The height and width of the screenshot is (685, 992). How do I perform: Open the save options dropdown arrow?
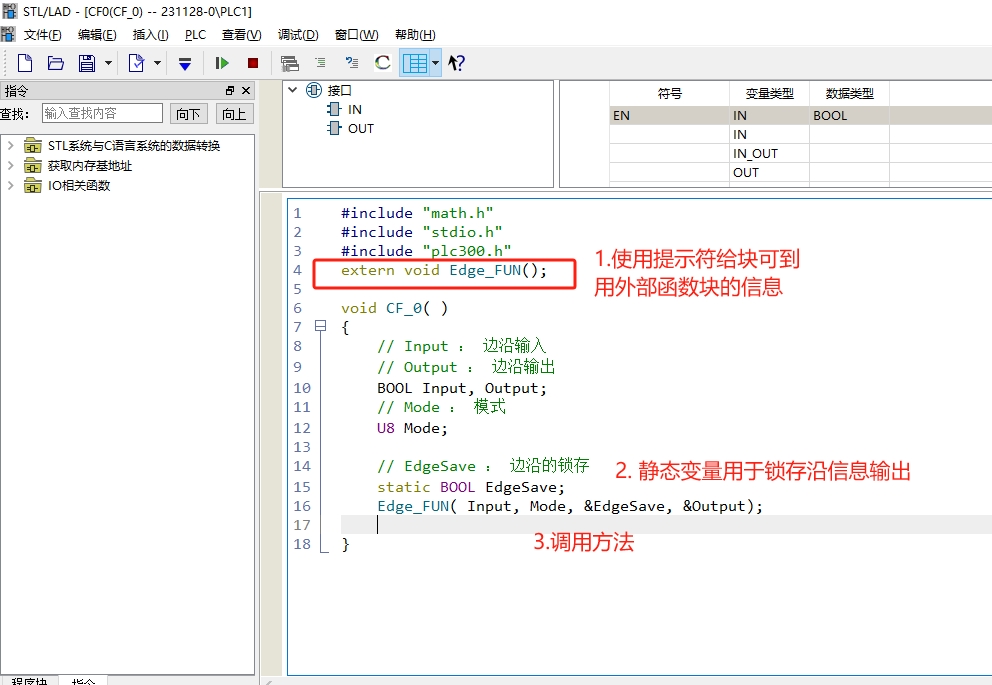coord(108,63)
